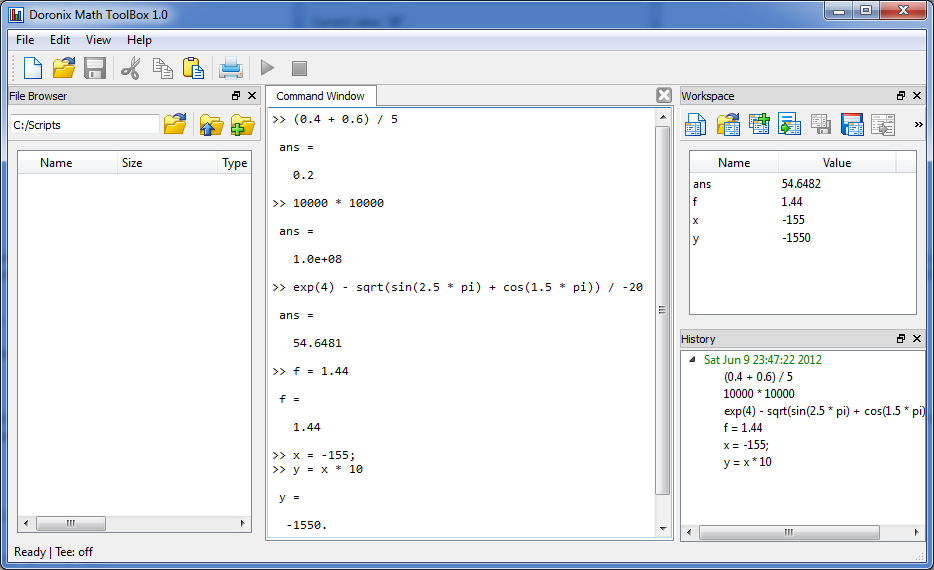Click the C:/Scripts path input field
Viewport: 934px width, 570px height.
(x=85, y=124)
